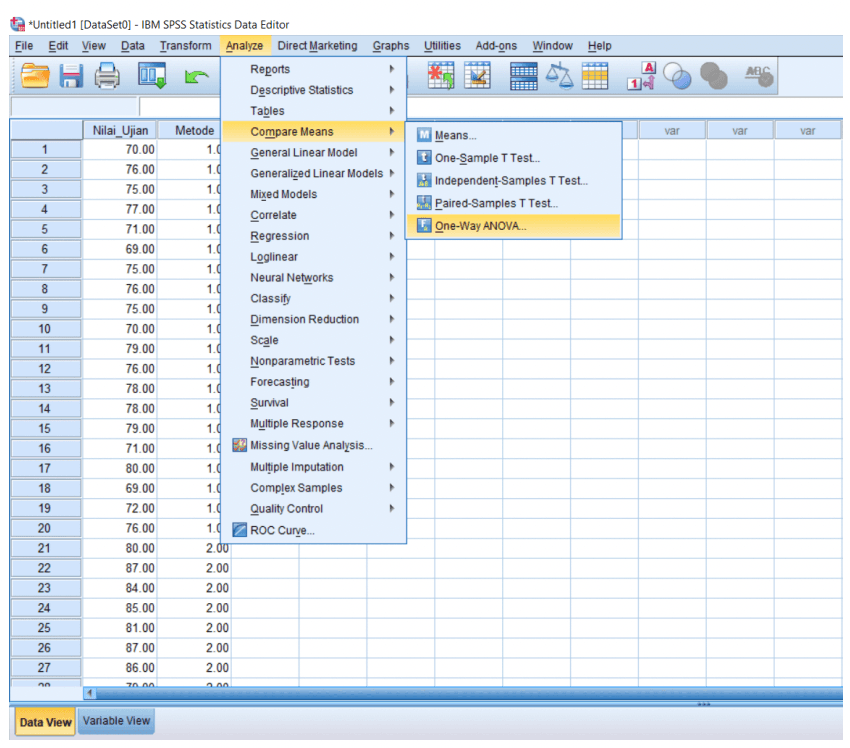
Task: Choose Forecasting from the Analyze menu
Action: (x=314, y=382)
